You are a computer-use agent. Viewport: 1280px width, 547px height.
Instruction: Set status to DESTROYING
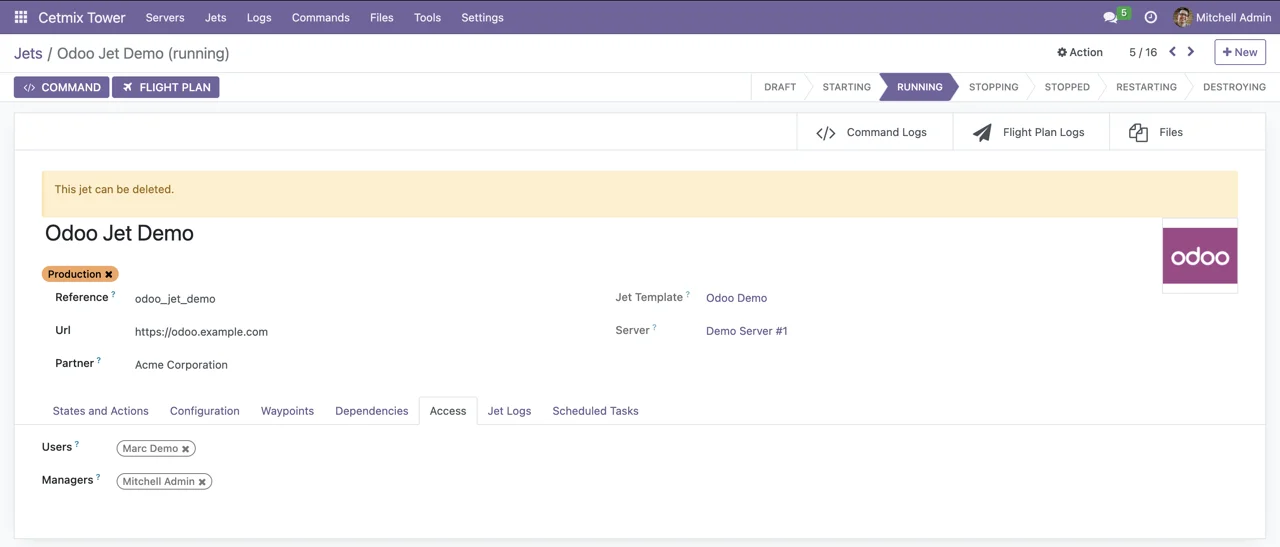coord(1234,87)
